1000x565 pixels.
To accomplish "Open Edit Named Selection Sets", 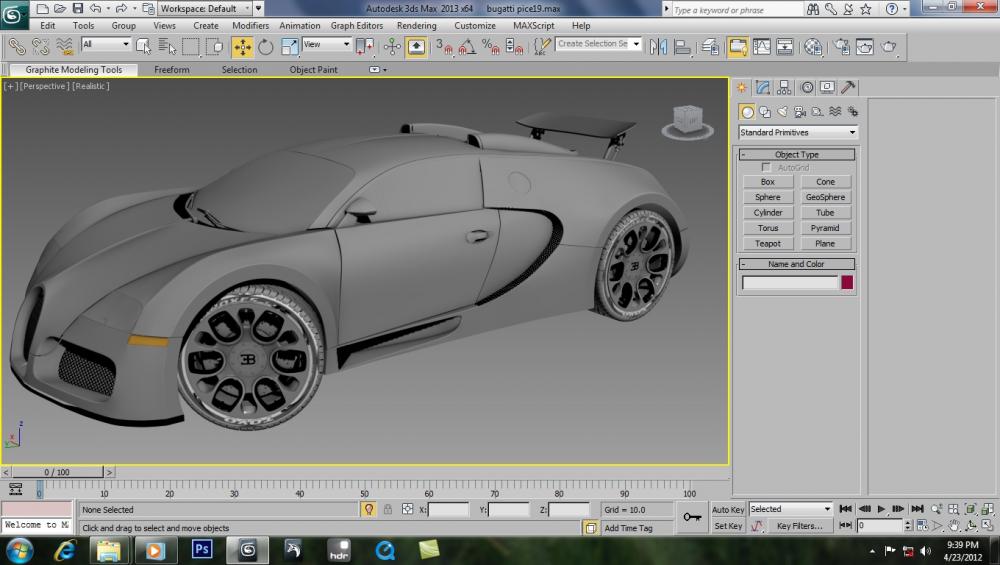I will (542, 47).
